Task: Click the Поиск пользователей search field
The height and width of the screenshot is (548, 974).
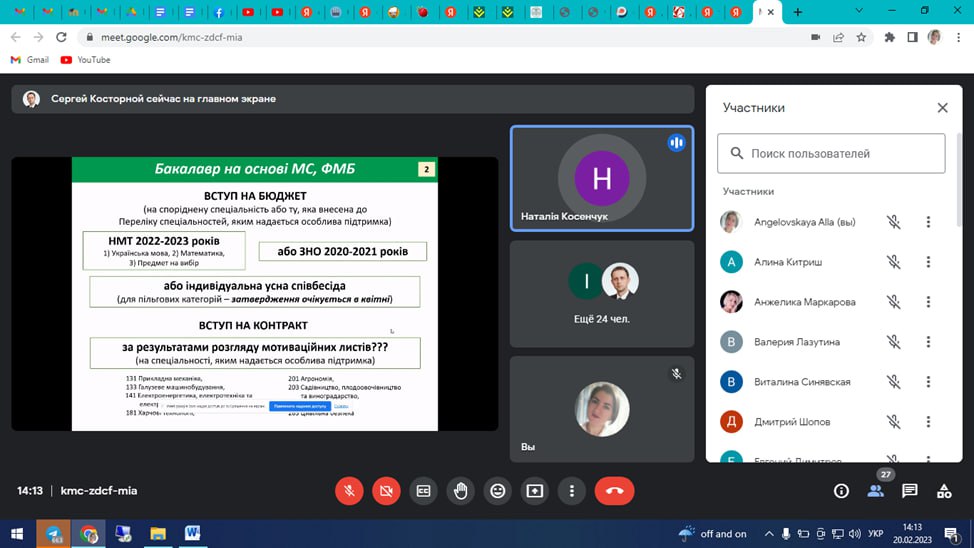Action: click(831, 153)
